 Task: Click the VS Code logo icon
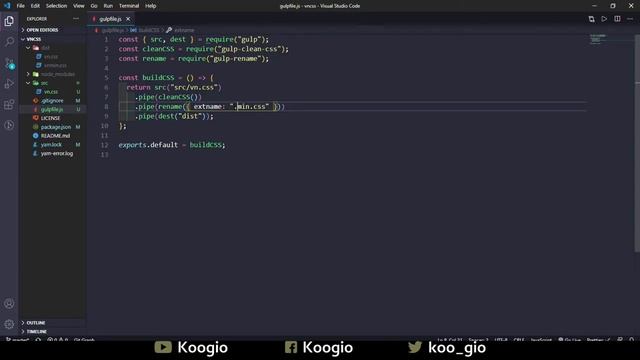(x=7, y=6)
